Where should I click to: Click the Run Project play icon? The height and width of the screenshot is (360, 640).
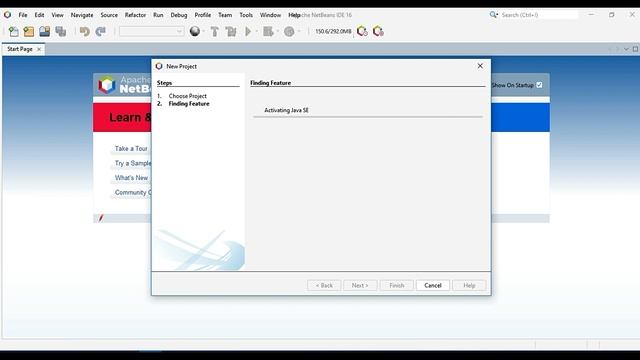coord(248,31)
